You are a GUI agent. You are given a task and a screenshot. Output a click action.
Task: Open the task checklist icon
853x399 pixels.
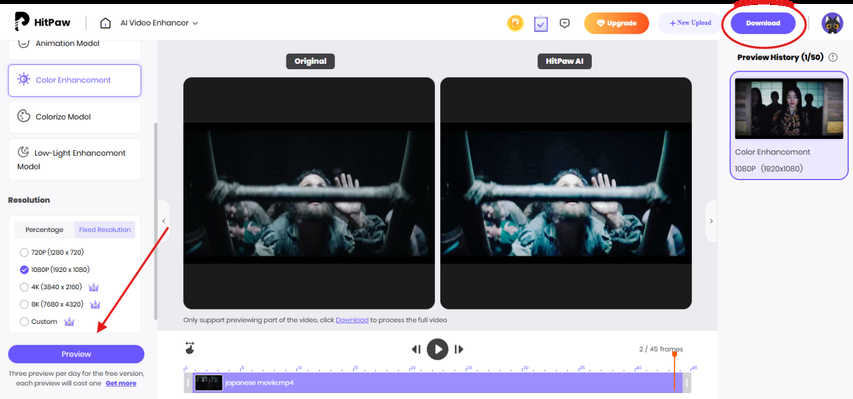coord(541,23)
